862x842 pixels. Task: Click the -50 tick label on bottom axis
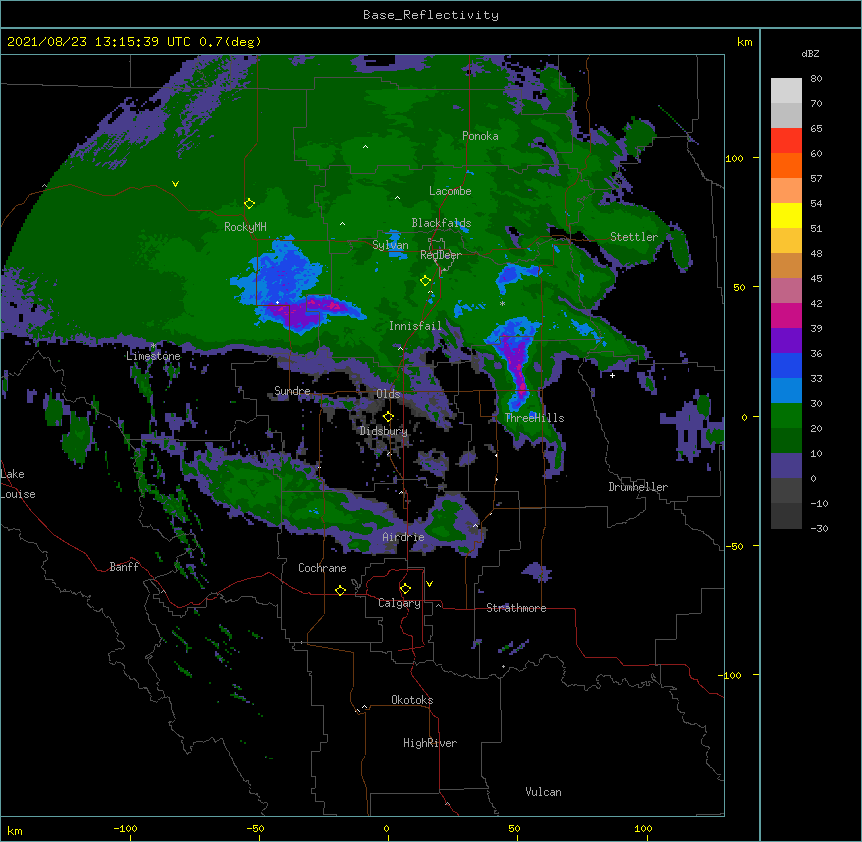(255, 828)
